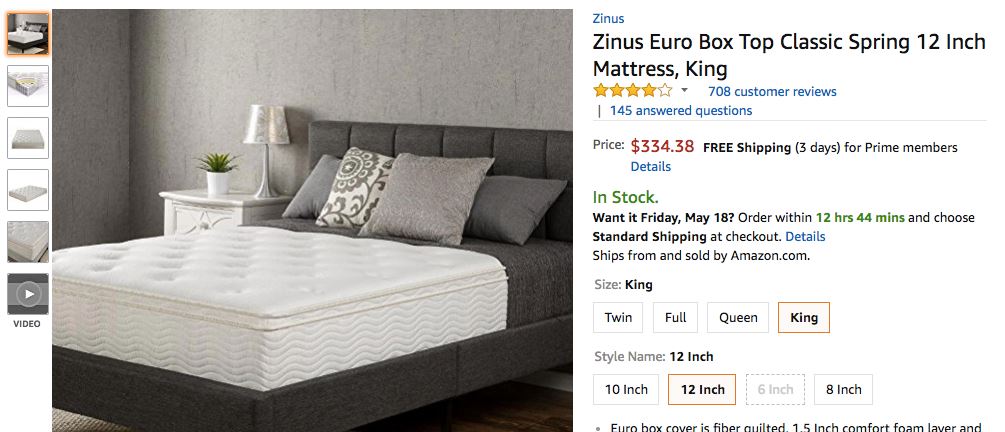This screenshot has height=432, width=1005.
Task: Select the mattress close-up corner thumbnail
Action: click(x=28, y=242)
